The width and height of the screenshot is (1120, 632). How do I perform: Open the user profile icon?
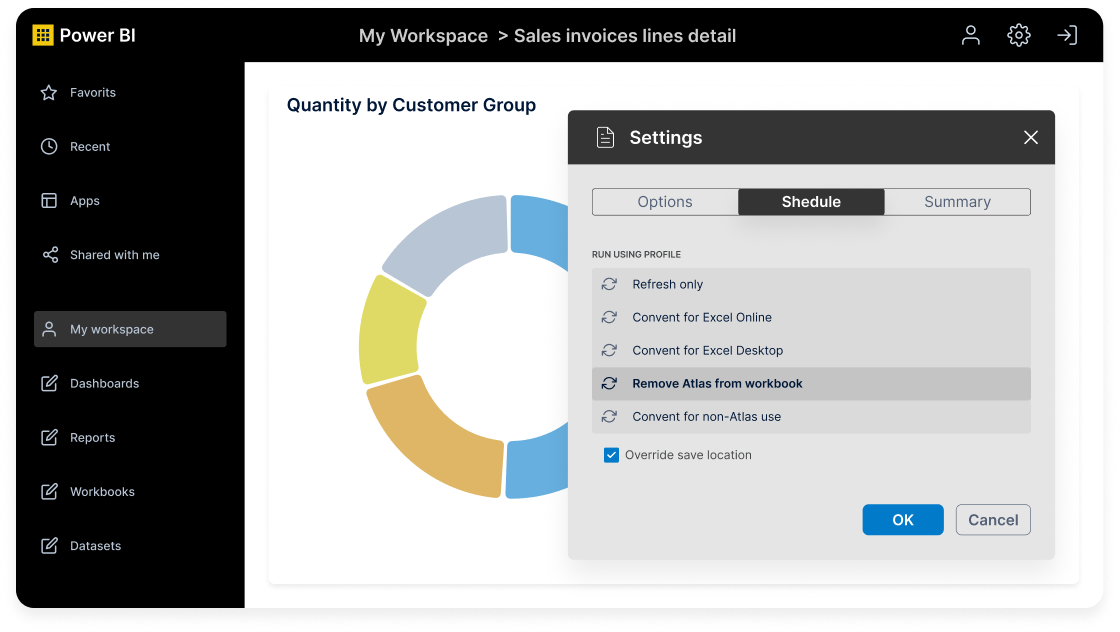pos(970,36)
